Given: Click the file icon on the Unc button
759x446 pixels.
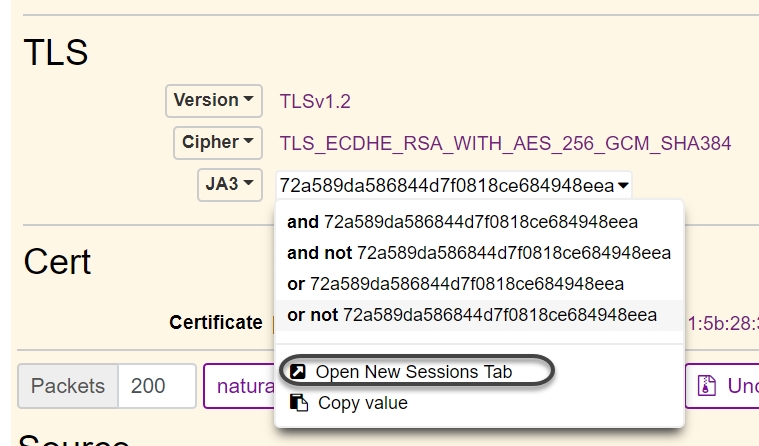Looking at the screenshot, I should point(707,386).
